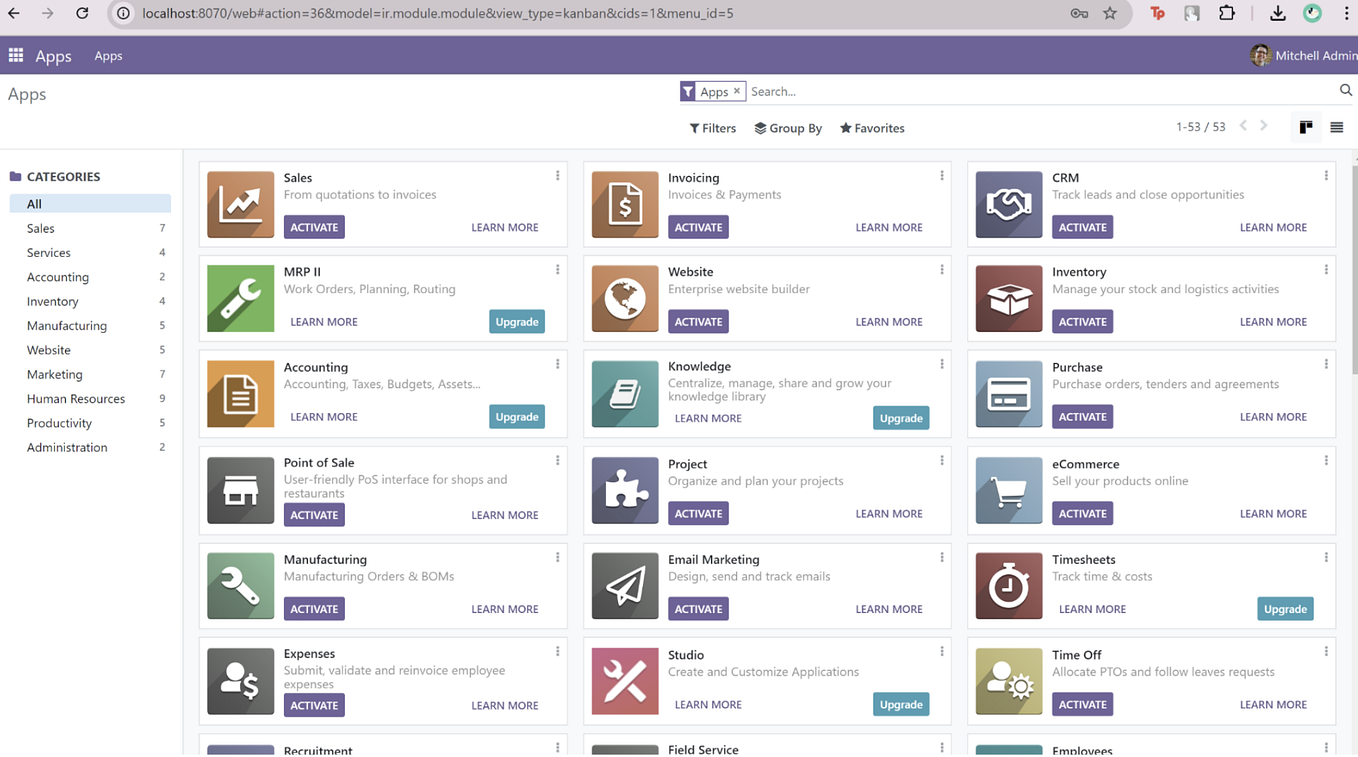The image size is (1358, 757).
Task: Expand the Group By menu
Action: [788, 128]
